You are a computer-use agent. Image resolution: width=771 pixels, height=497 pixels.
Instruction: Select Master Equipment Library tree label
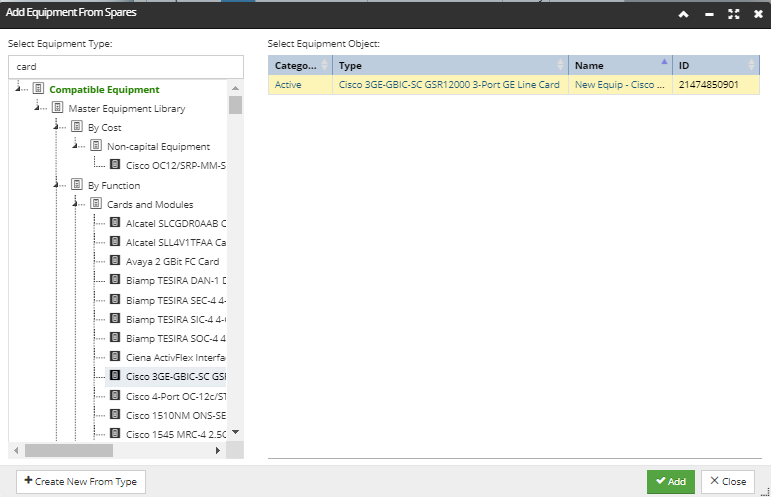click(x=127, y=108)
